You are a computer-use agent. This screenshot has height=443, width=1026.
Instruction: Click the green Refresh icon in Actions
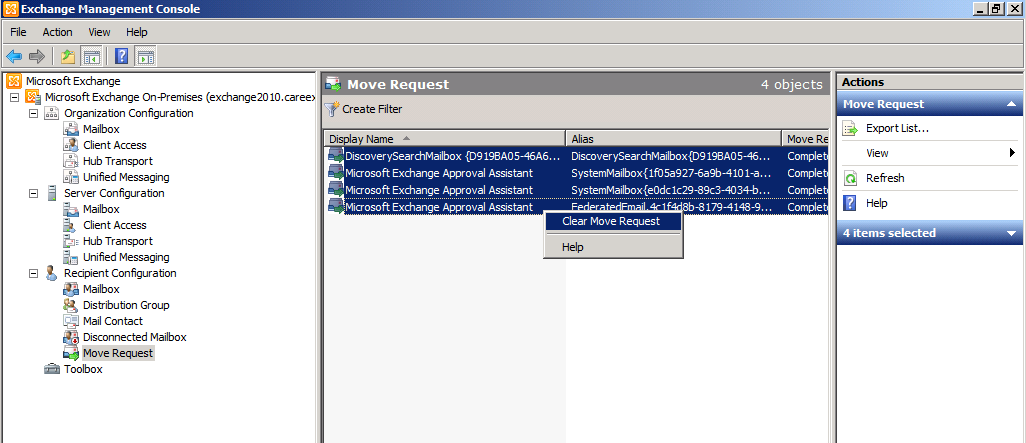(x=850, y=178)
